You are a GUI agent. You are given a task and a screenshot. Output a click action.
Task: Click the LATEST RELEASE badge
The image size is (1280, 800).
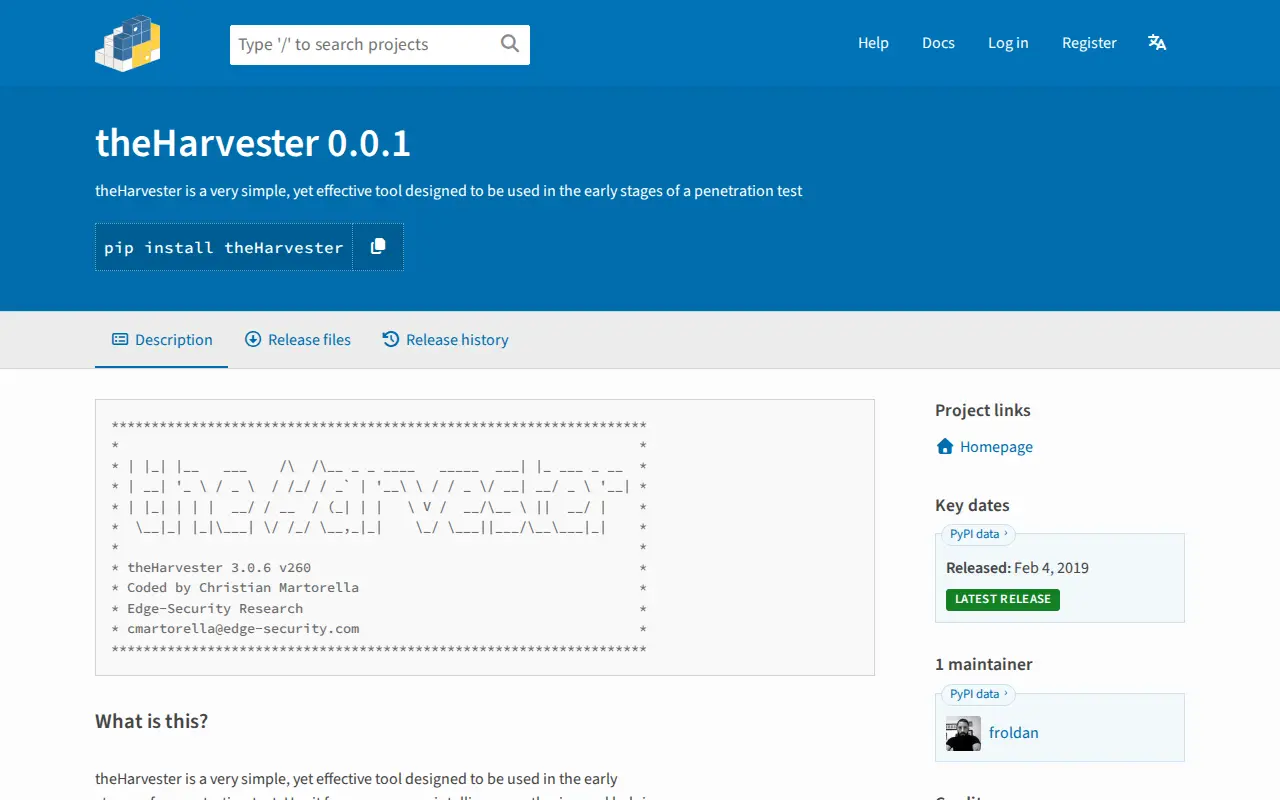click(1003, 599)
